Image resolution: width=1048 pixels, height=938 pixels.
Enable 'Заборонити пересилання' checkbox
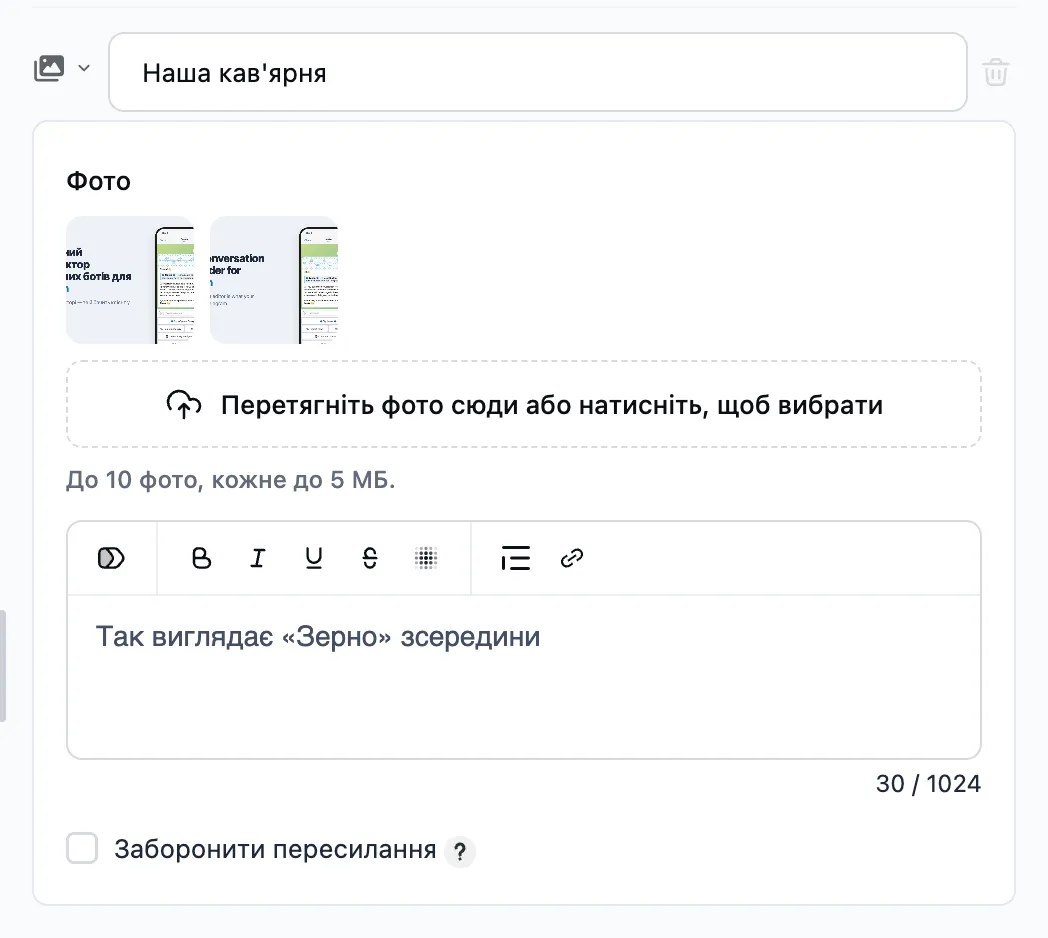pos(82,848)
